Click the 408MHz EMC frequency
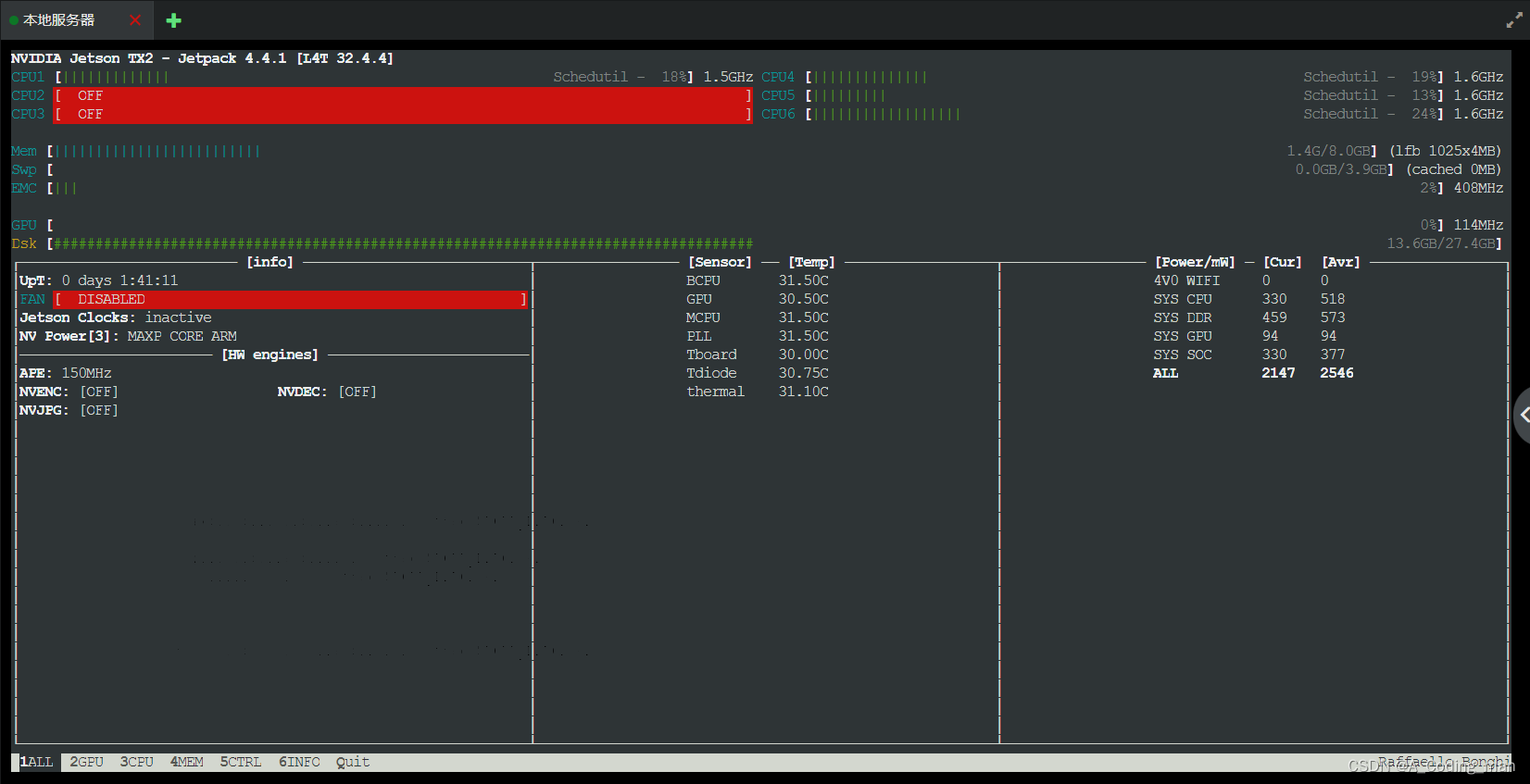This screenshot has height=784, width=1530. click(x=1478, y=188)
